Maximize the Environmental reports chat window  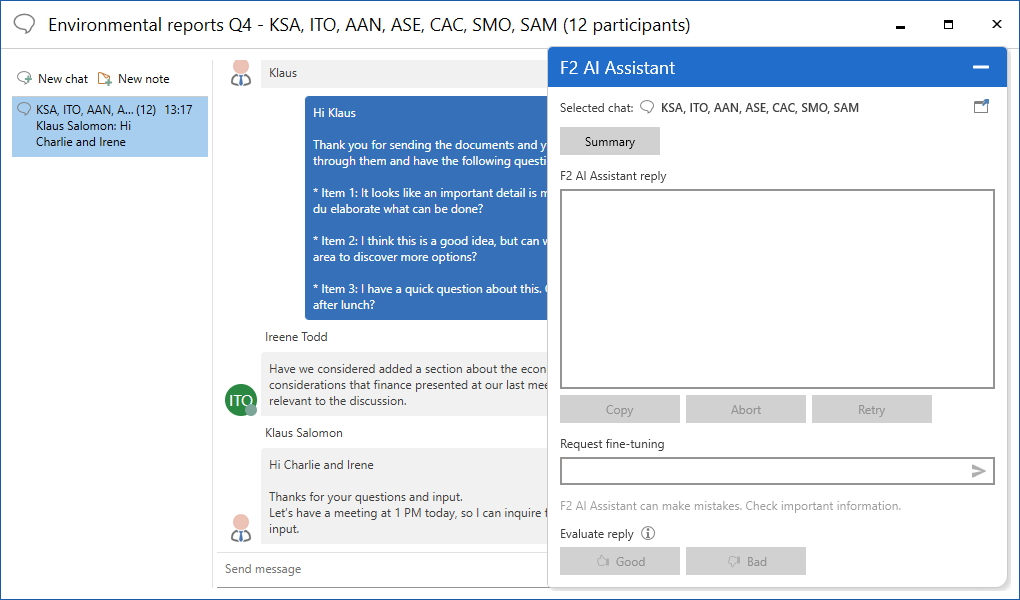[948, 25]
